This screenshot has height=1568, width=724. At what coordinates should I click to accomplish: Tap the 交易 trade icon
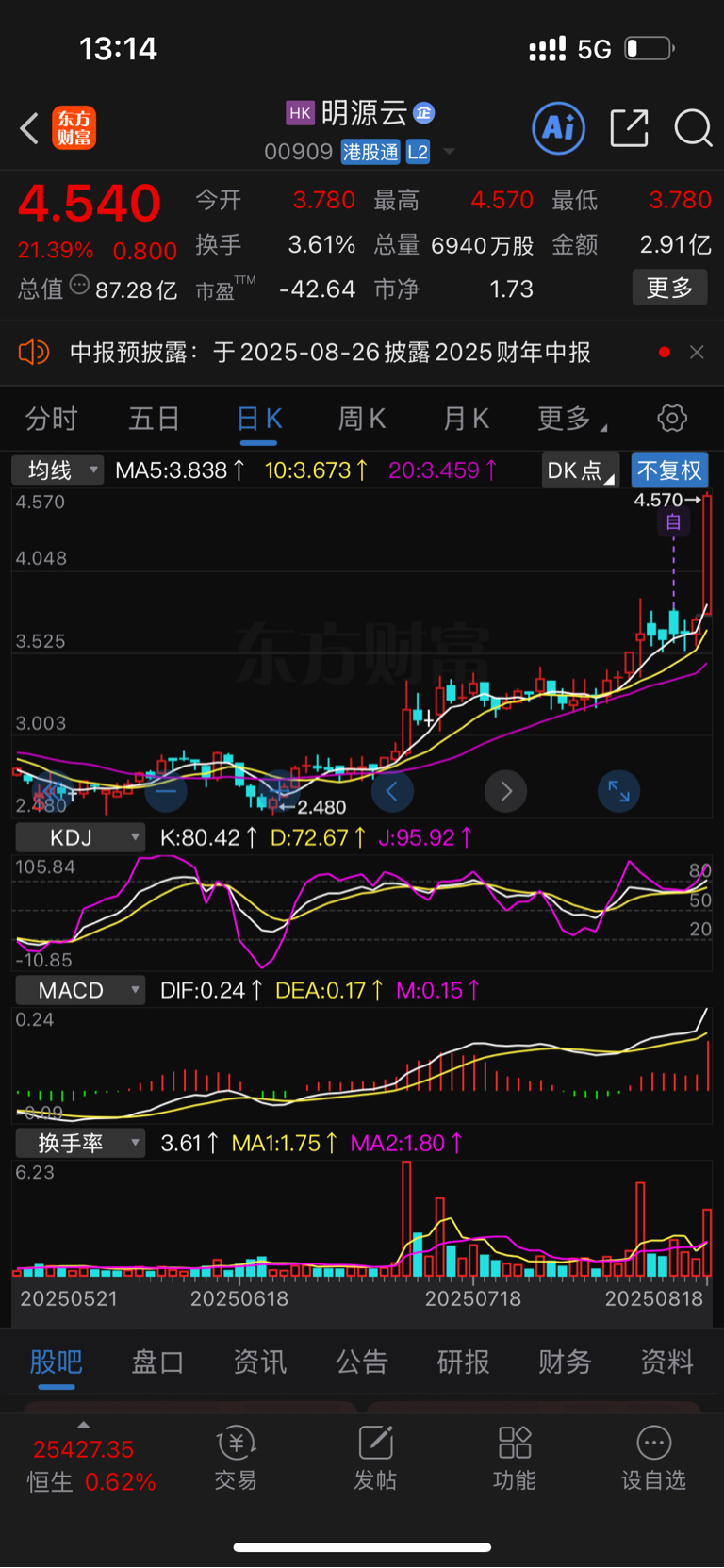click(x=236, y=1459)
